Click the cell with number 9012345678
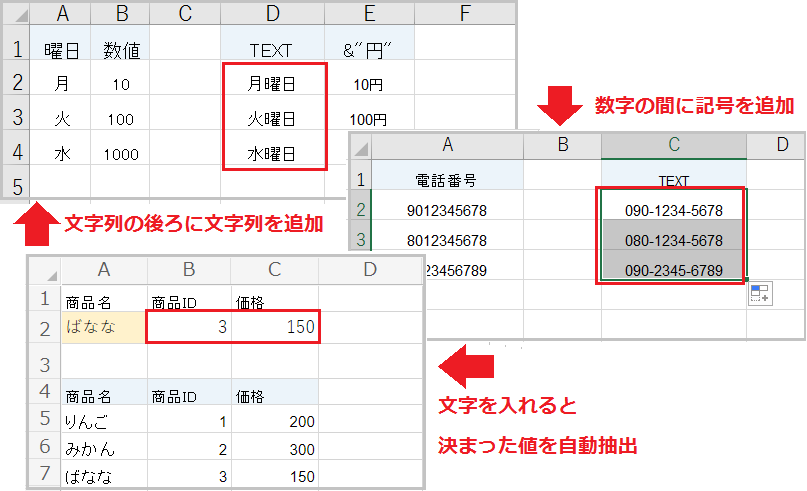The height and width of the screenshot is (491, 807). pos(447,210)
